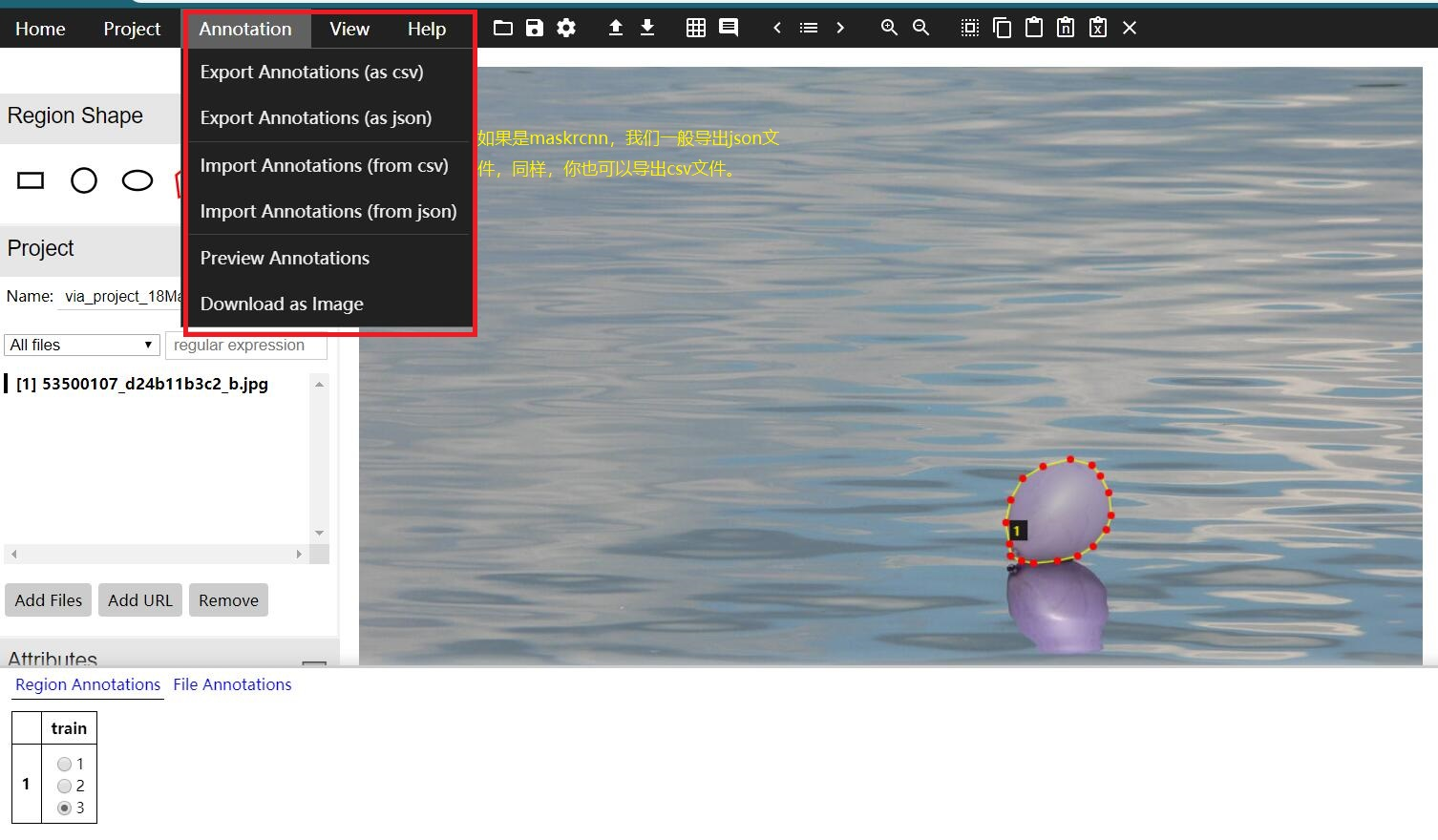Select radio option 1 for train attribute

65,764
